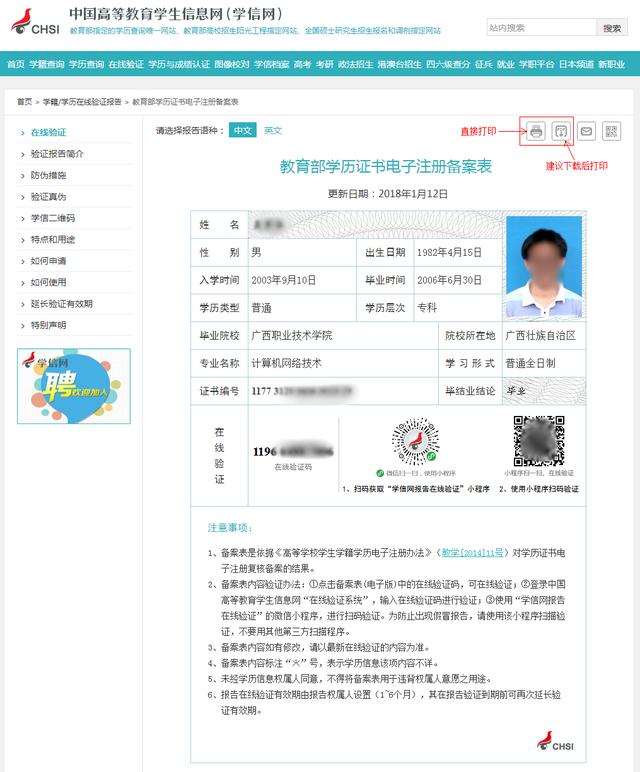Open 港澳台招生 navigation item
Image resolution: width=640 pixels, height=772 pixels.
pos(400,64)
